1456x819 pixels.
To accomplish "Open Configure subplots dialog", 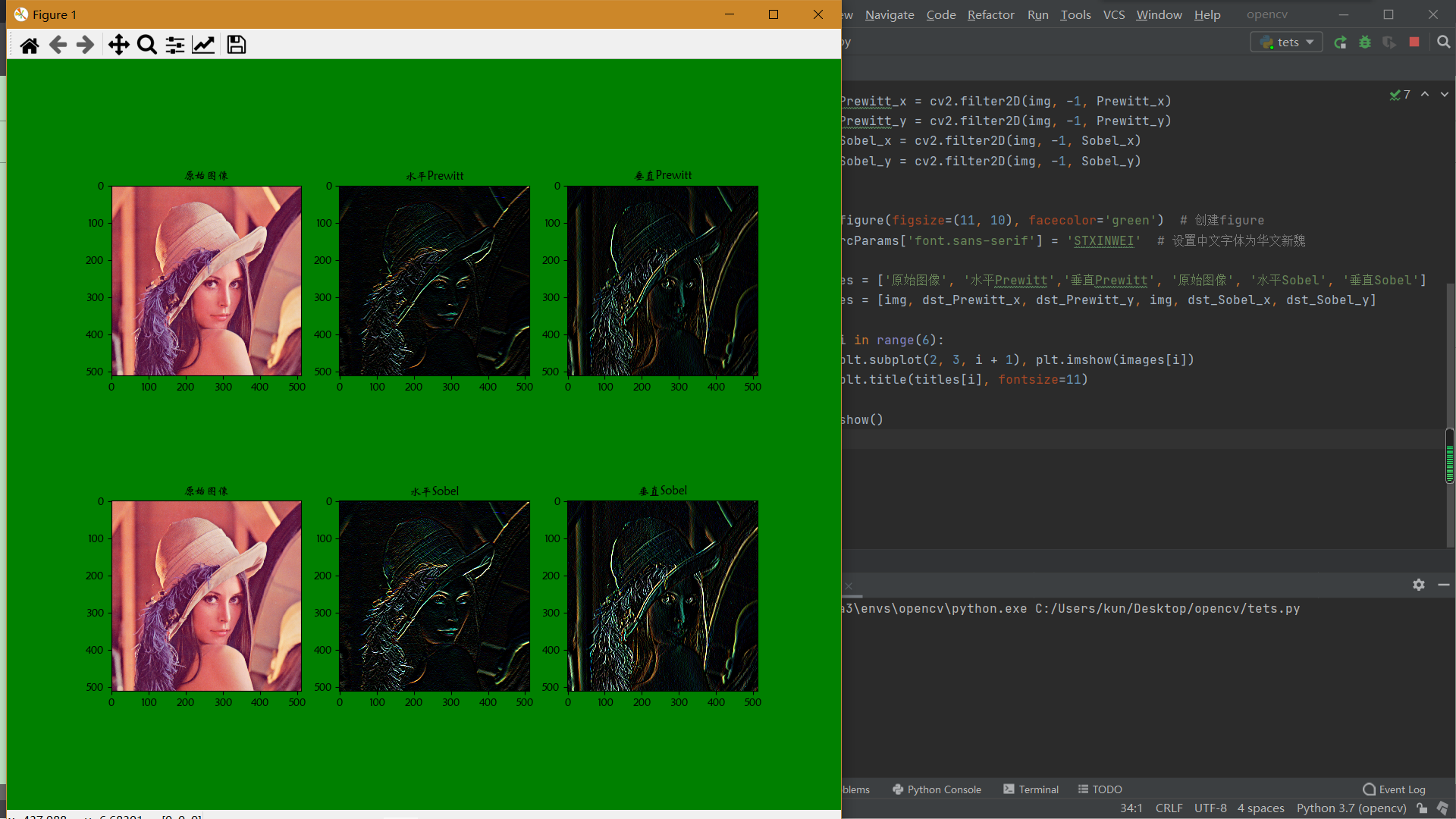I will click(x=175, y=45).
